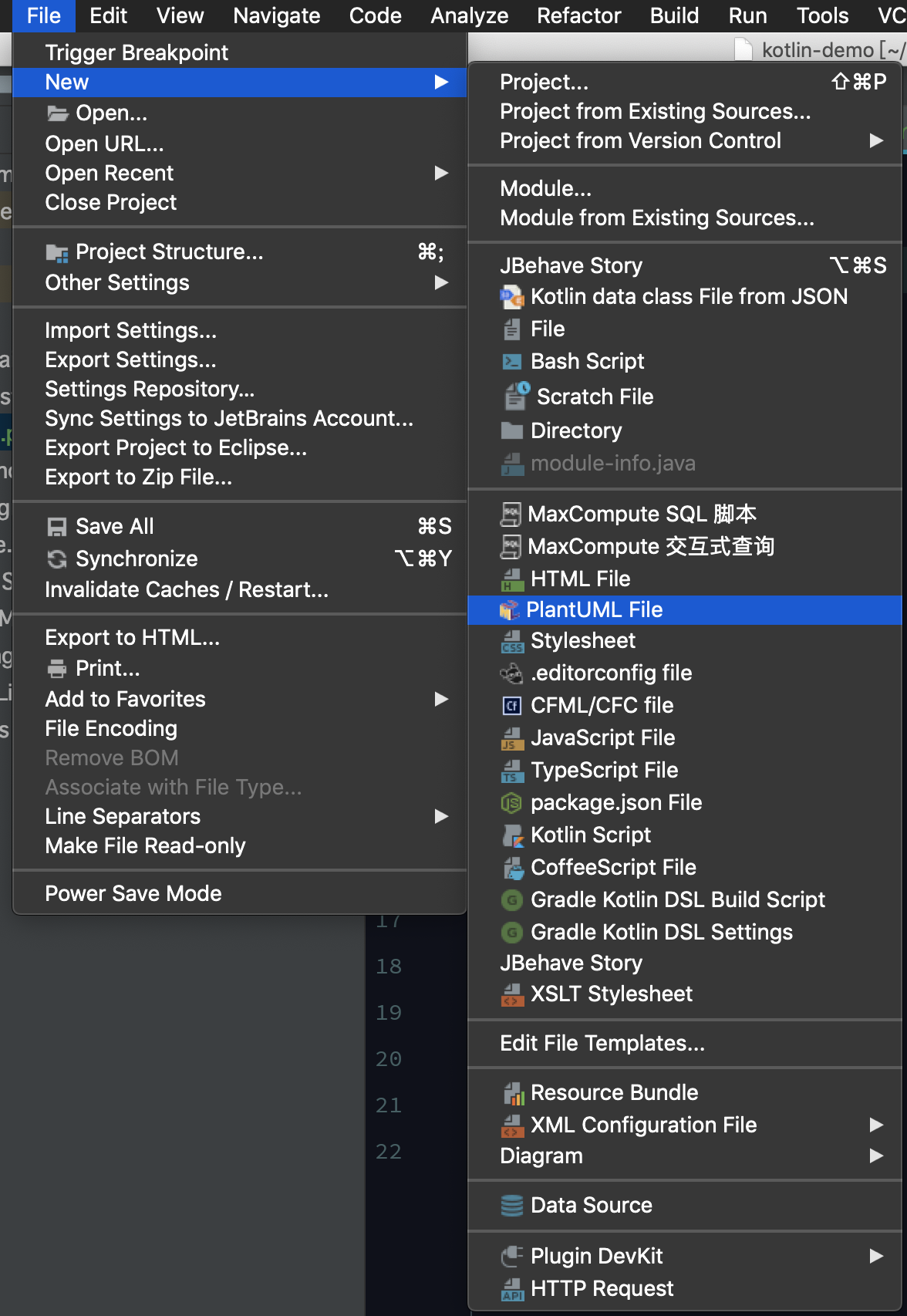Open the View menu
The width and height of the screenshot is (907, 1316).
(180, 15)
